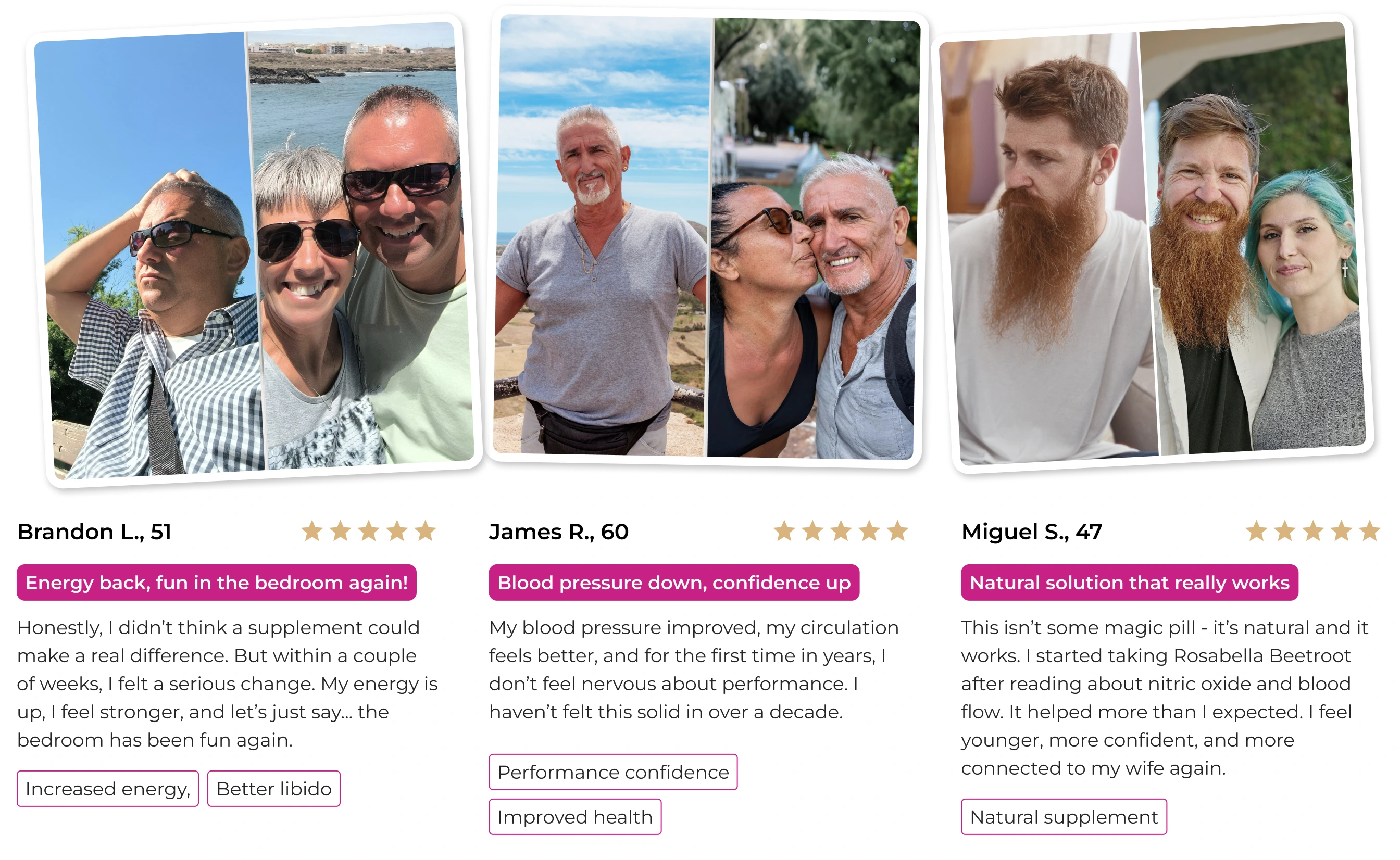Click the first star in Brandon's rating
Screen dimensions: 1400x860
point(312,530)
